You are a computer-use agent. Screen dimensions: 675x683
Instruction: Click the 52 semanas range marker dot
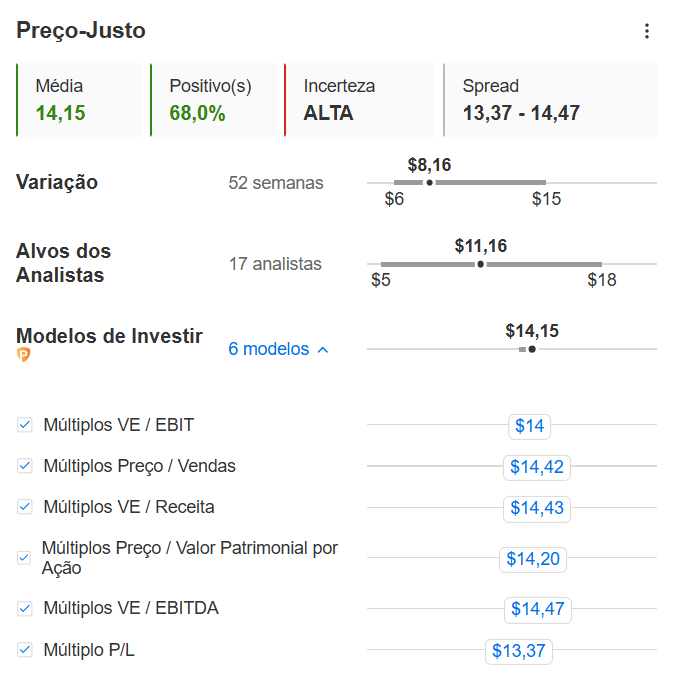(x=429, y=183)
